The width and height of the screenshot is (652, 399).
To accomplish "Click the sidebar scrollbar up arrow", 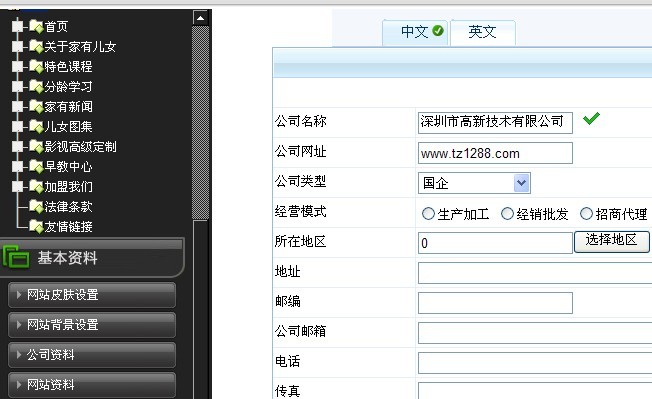I will 201,18.
